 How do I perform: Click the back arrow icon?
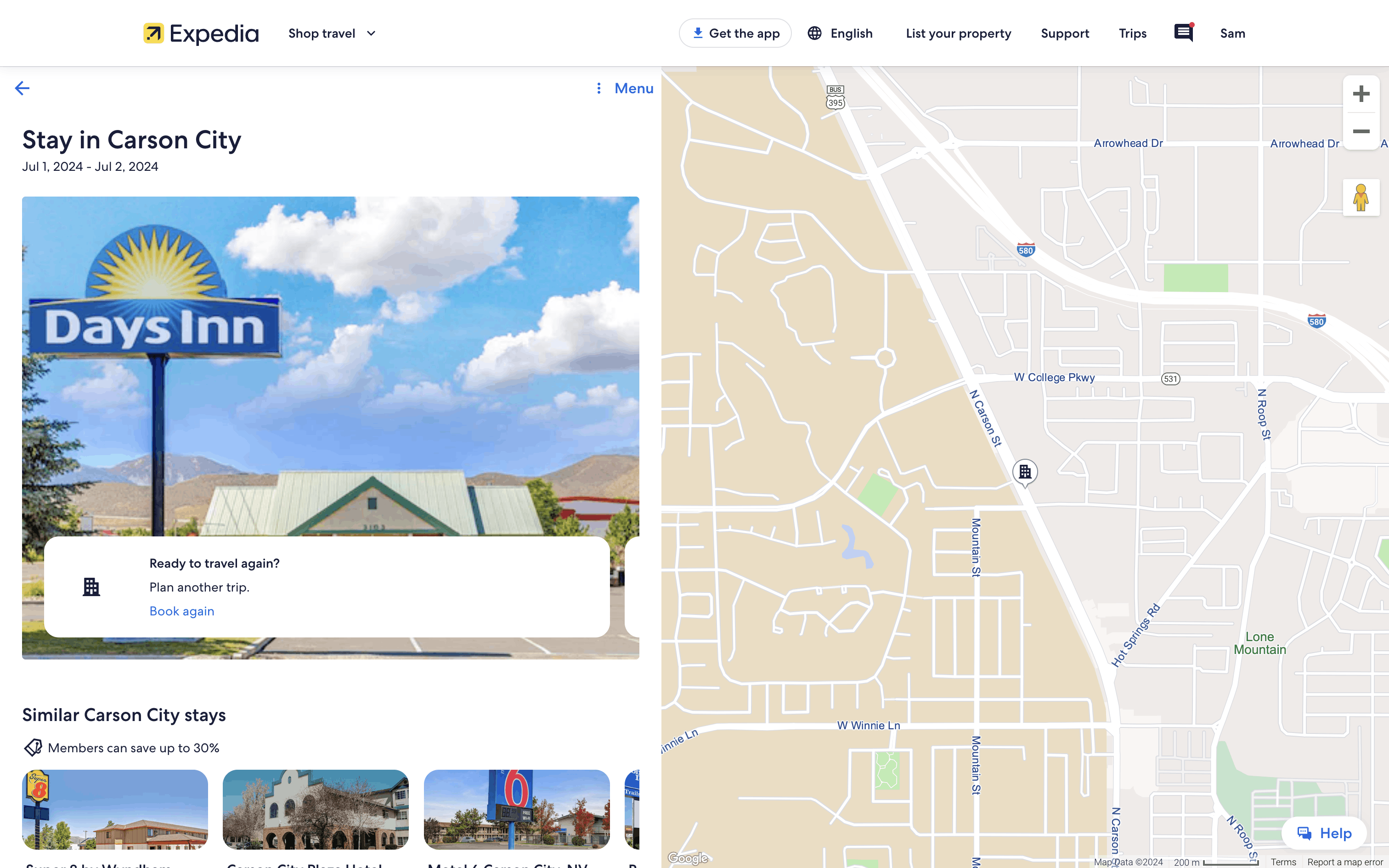pos(22,88)
